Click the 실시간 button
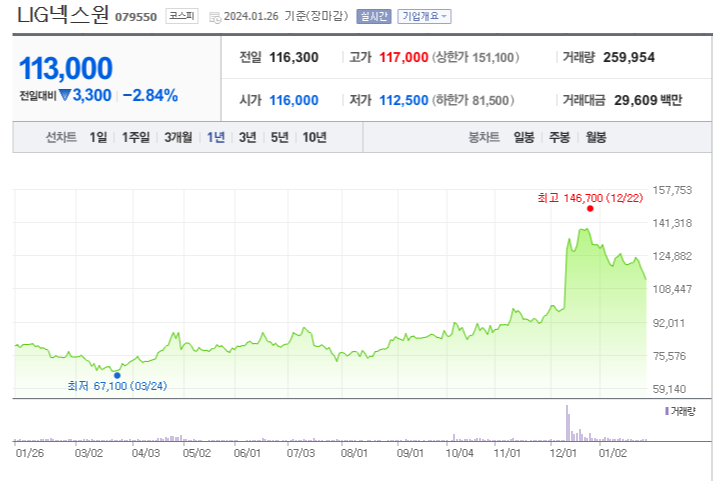 374,16
